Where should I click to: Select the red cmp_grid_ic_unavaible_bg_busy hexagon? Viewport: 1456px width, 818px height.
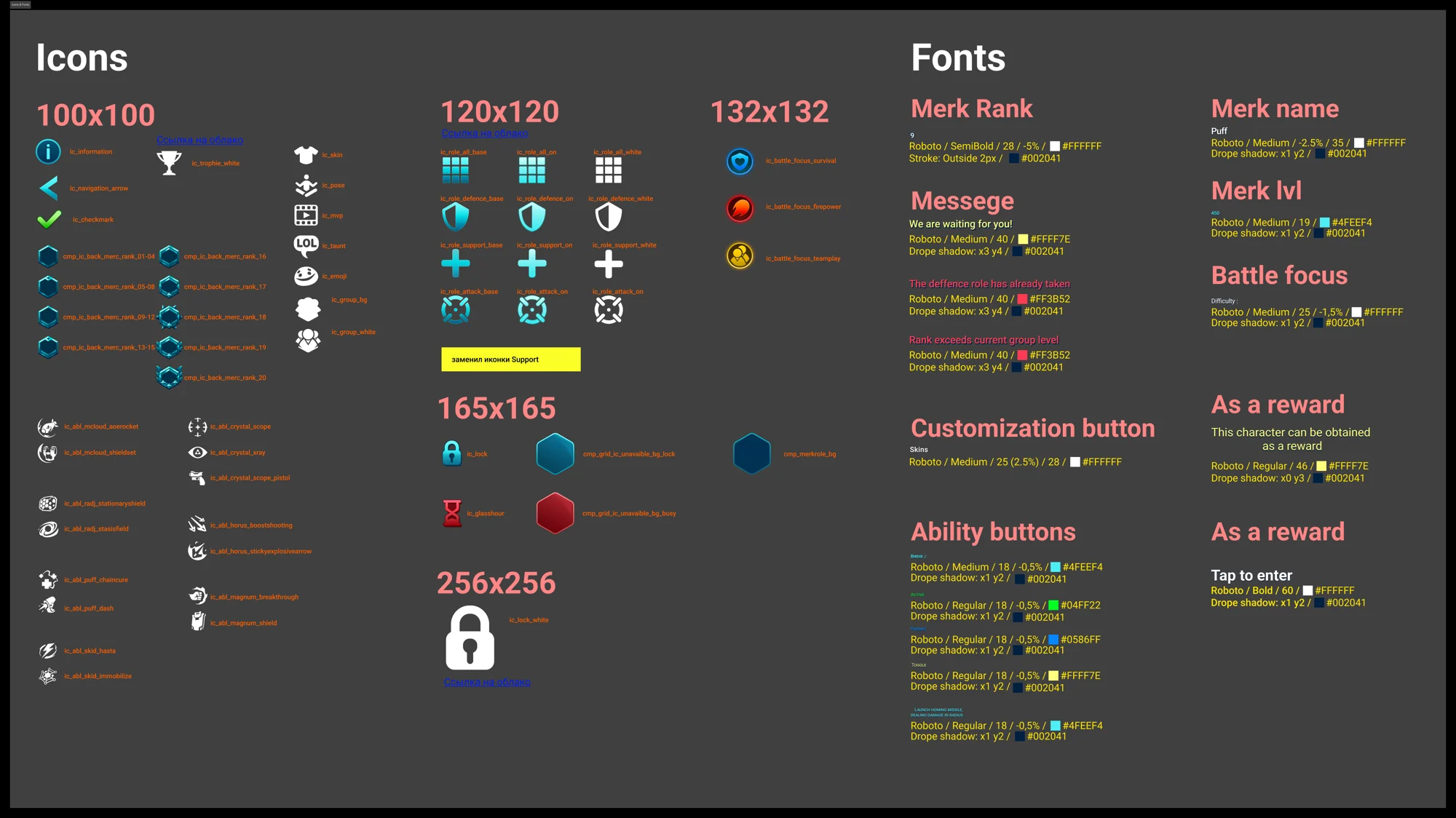(x=555, y=513)
